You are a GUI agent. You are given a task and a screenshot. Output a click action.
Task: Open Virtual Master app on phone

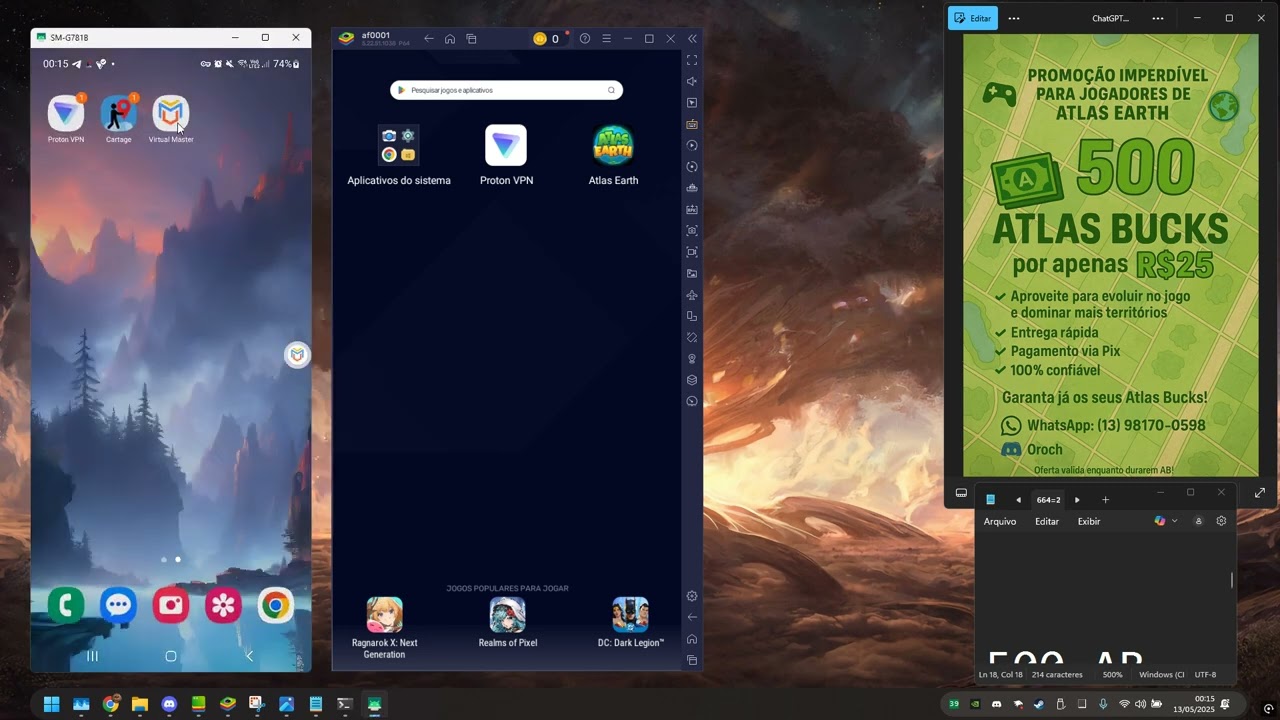(170, 114)
